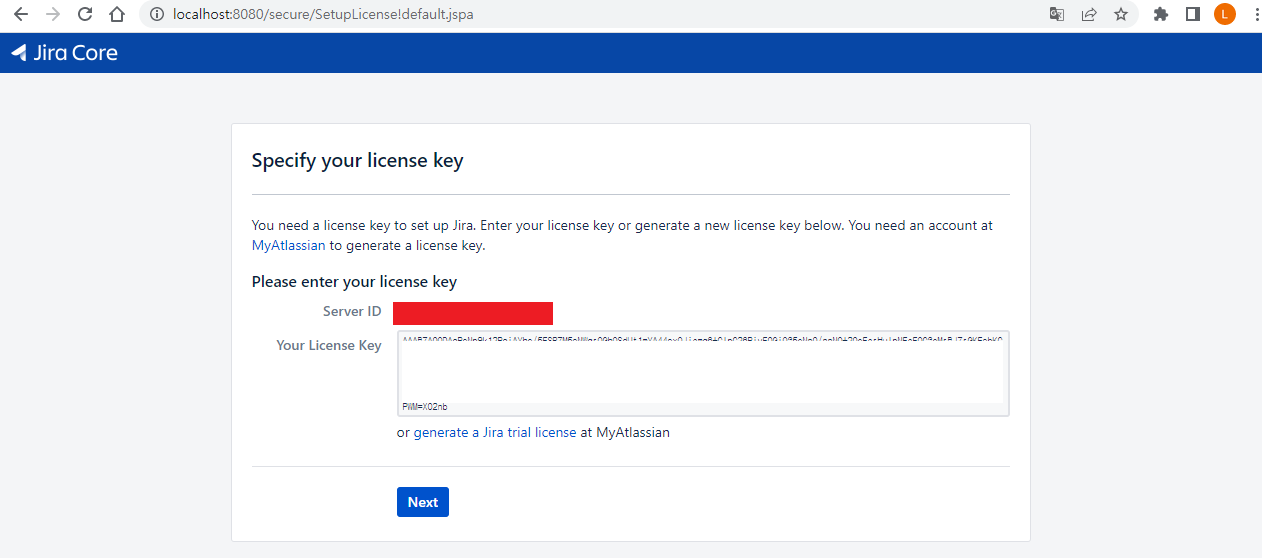Open the translate page icon
This screenshot has width=1262, height=558.
1057,14
